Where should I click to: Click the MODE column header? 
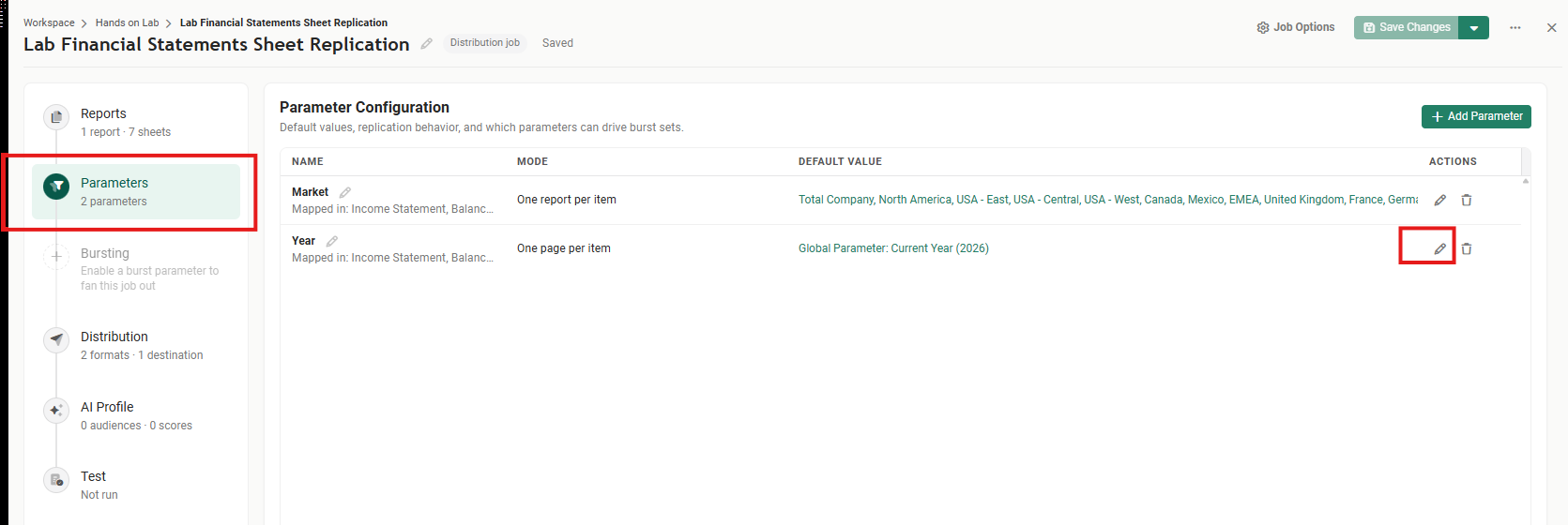532,161
